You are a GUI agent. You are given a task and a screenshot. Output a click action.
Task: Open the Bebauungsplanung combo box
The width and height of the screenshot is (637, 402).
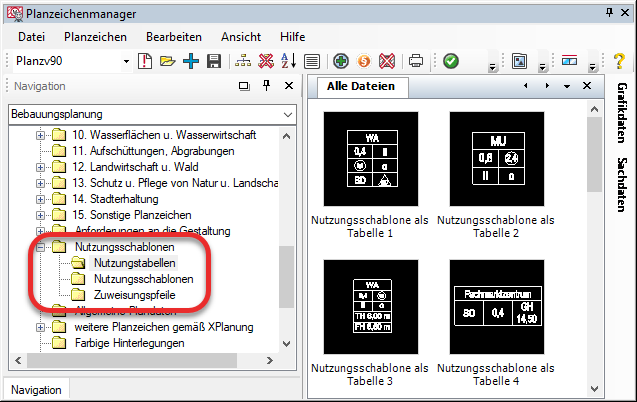(x=288, y=115)
